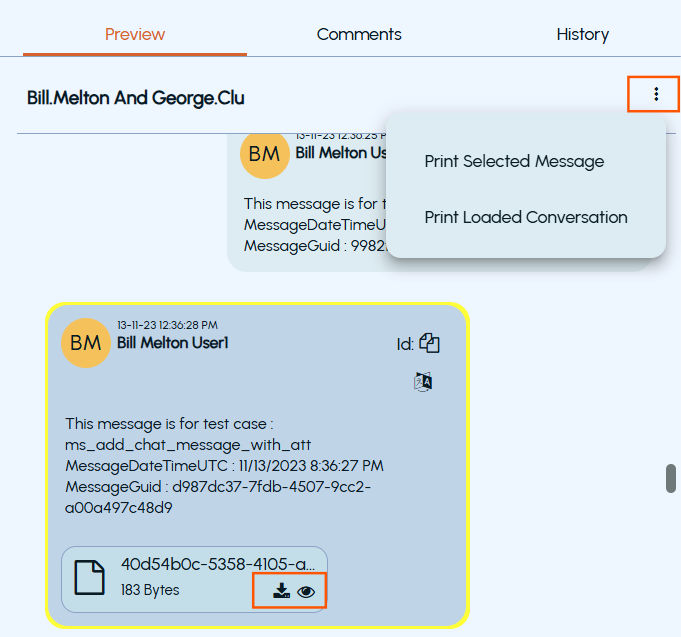Open the three-dot options menu
Image resolution: width=681 pixels, height=637 pixels.
656,94
